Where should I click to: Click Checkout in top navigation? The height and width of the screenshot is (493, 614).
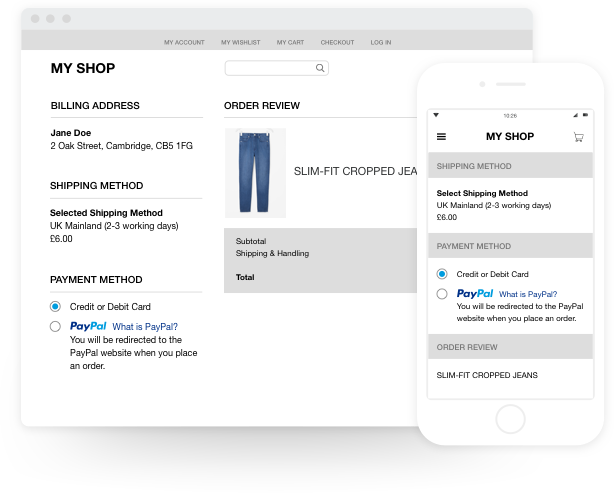(x=337, y=43)
